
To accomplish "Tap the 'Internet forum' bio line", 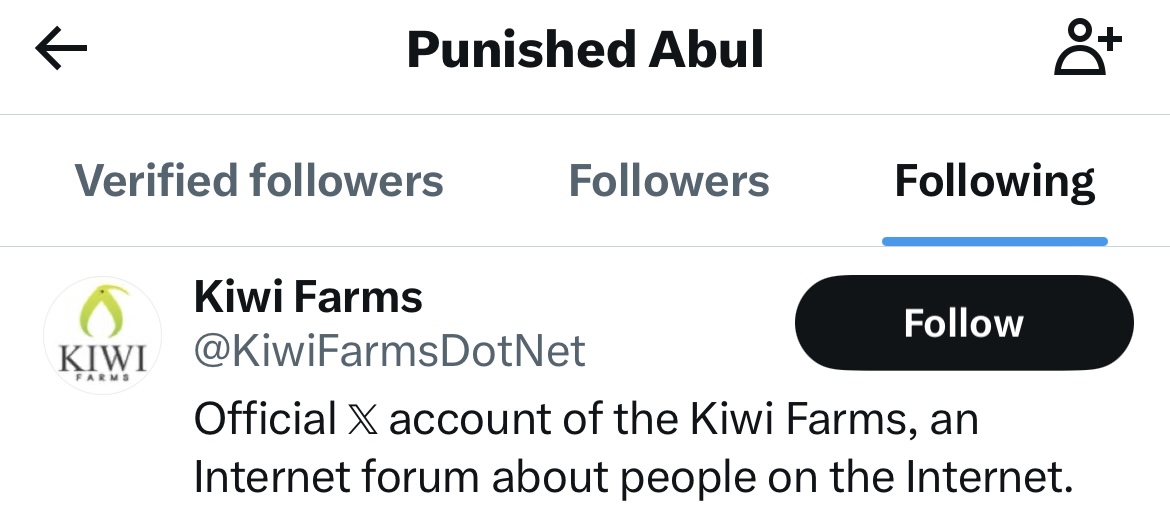I will pos(632,479).
